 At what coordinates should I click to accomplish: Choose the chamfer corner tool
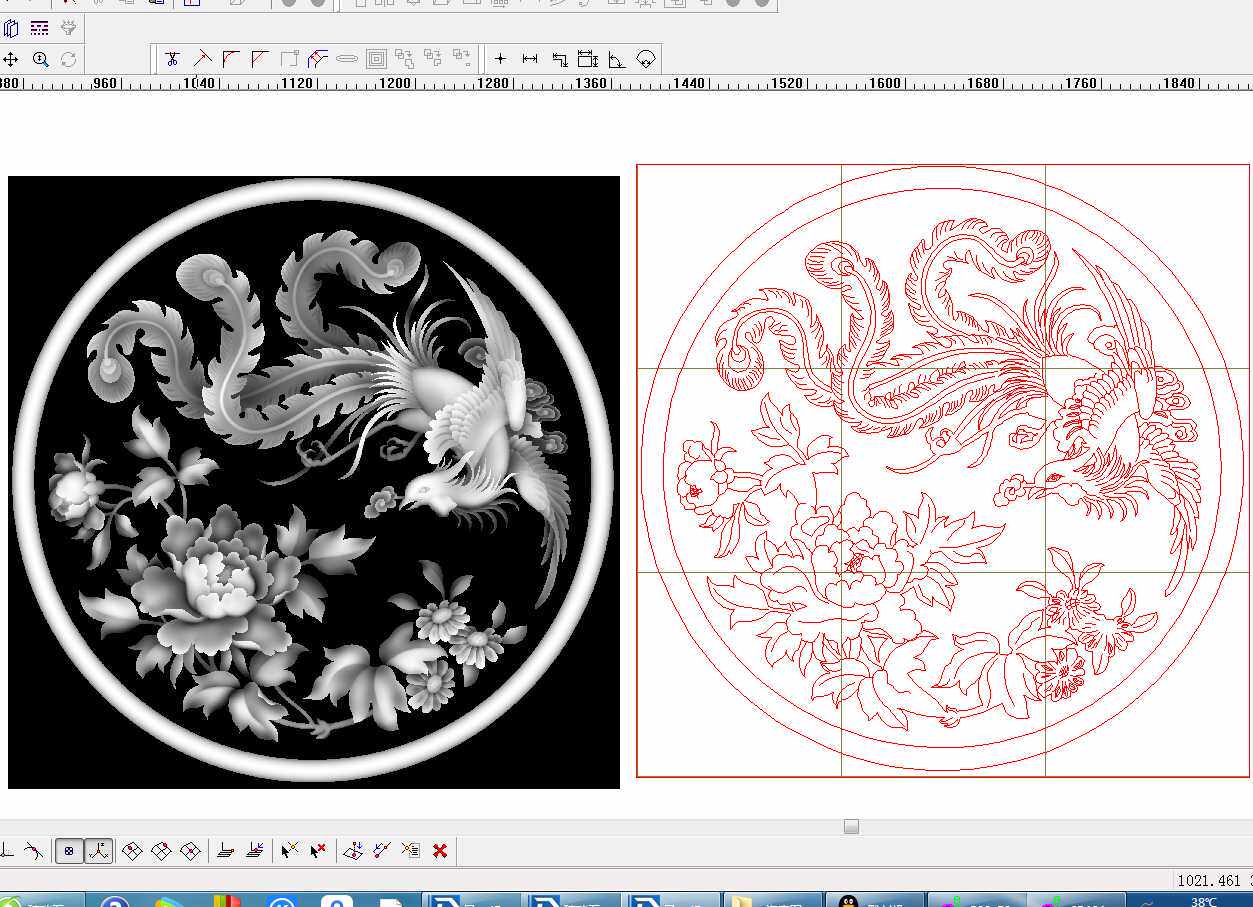[x=260, y=59]
